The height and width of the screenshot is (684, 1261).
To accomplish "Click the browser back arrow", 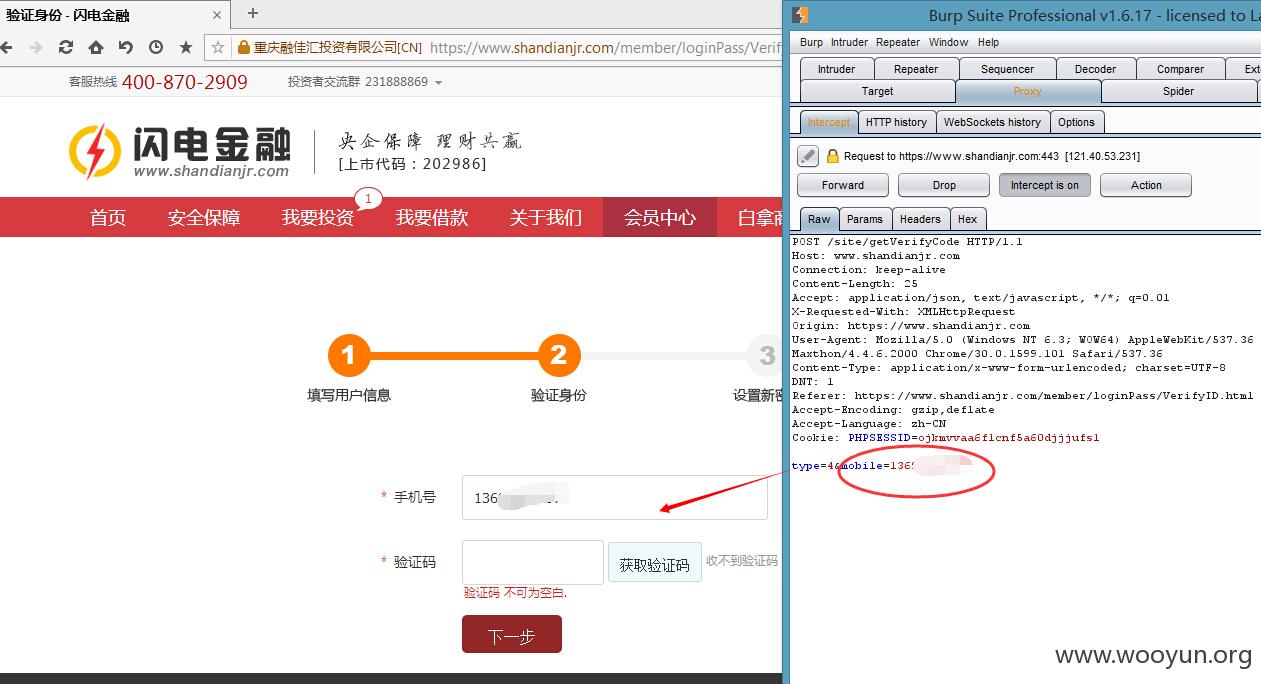I will click(x=7, y=47).
